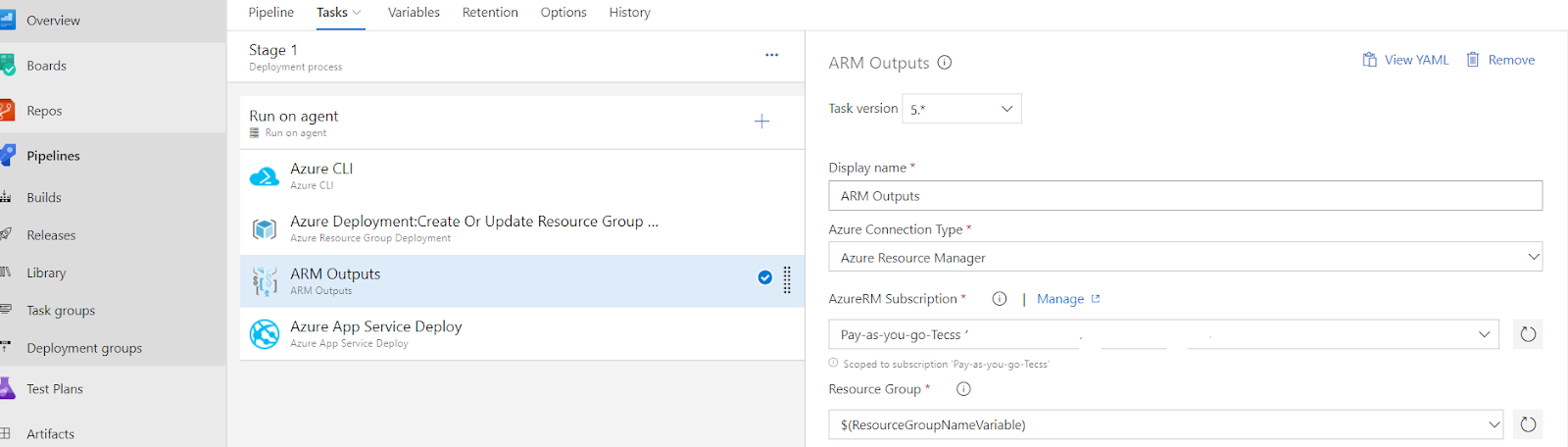Click the Azure App Service Deploy icon

[x=265, y=334]
